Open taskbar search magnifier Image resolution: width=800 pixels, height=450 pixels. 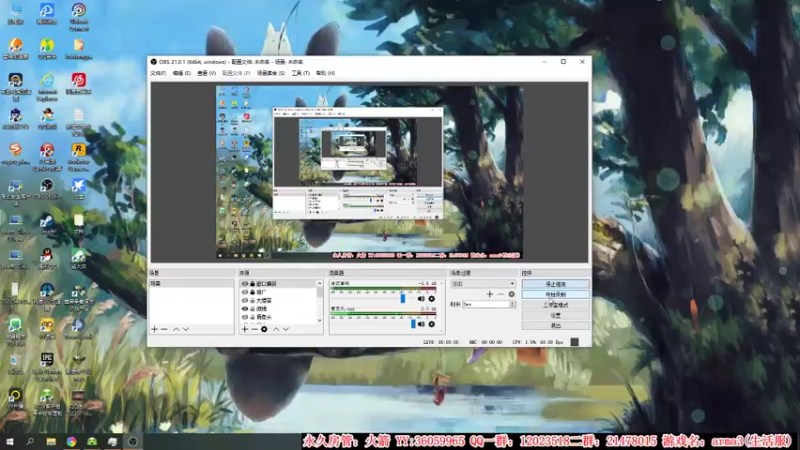(x=30, y=442)
